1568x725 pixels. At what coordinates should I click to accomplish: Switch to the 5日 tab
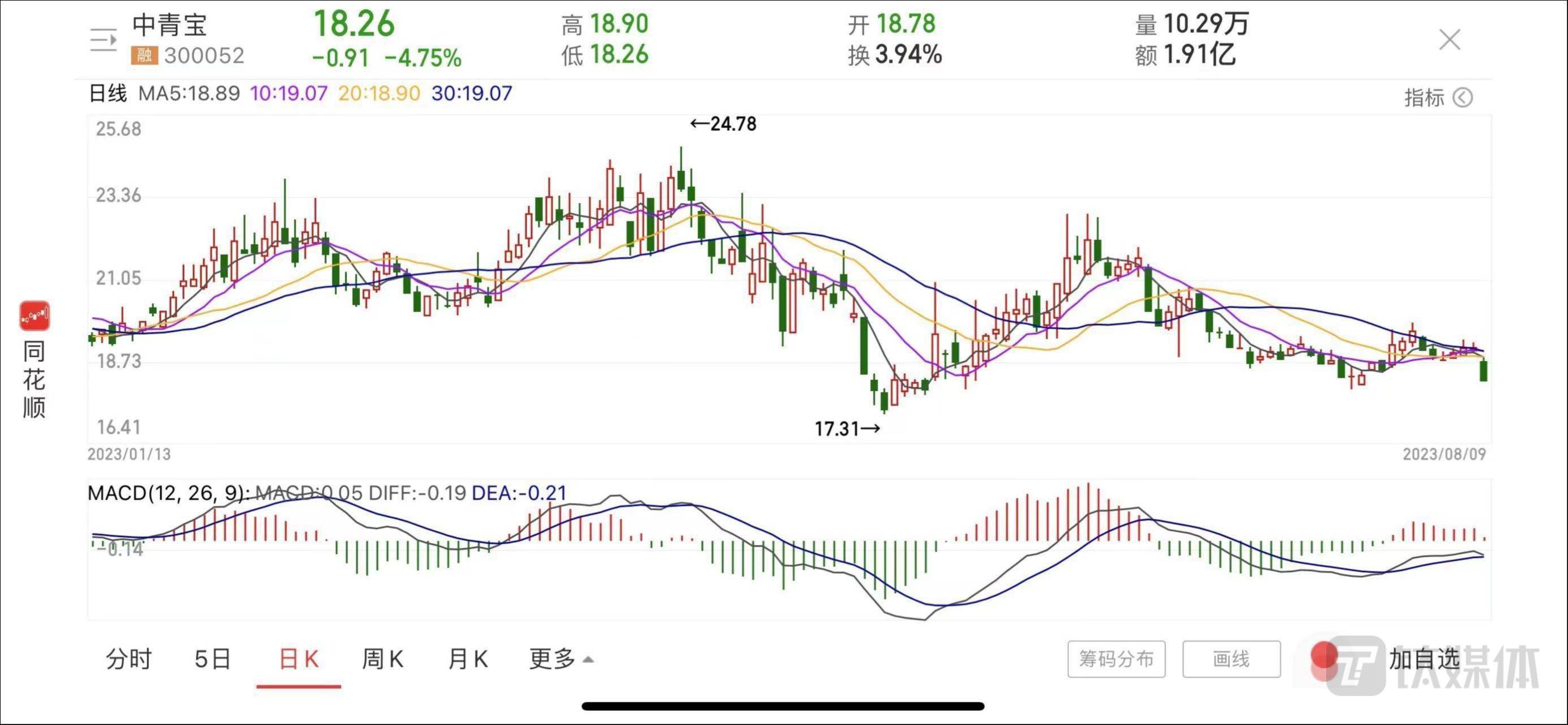pos(212,659)
